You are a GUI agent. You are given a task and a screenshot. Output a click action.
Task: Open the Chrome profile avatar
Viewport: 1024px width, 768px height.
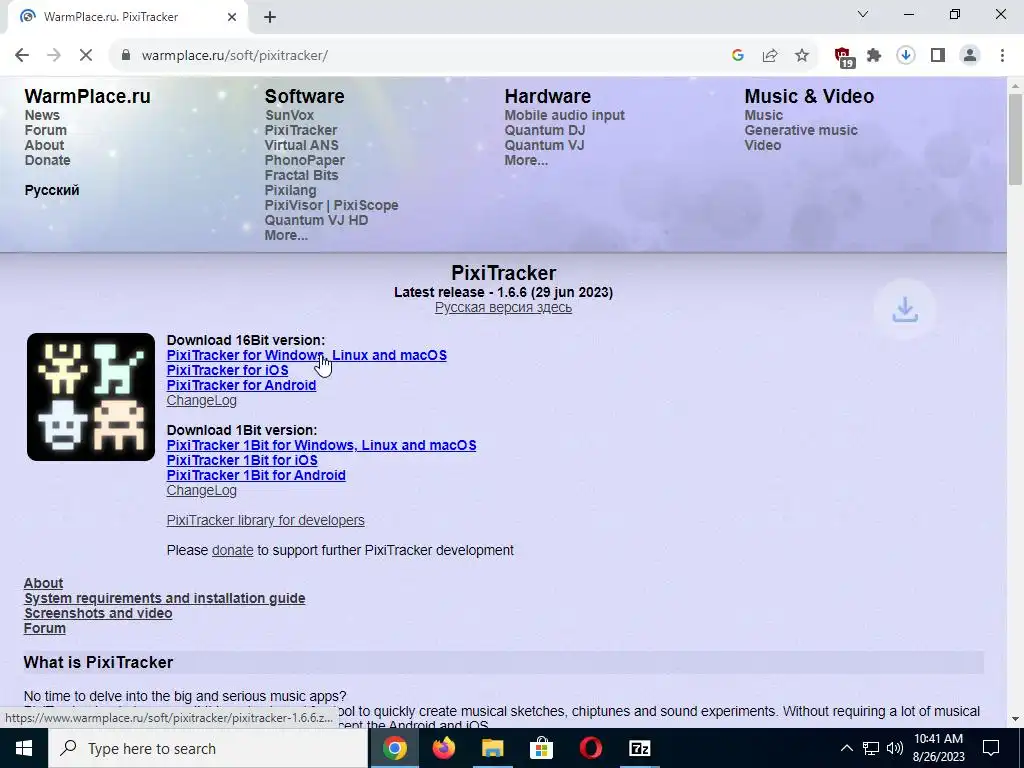[970, 56]
